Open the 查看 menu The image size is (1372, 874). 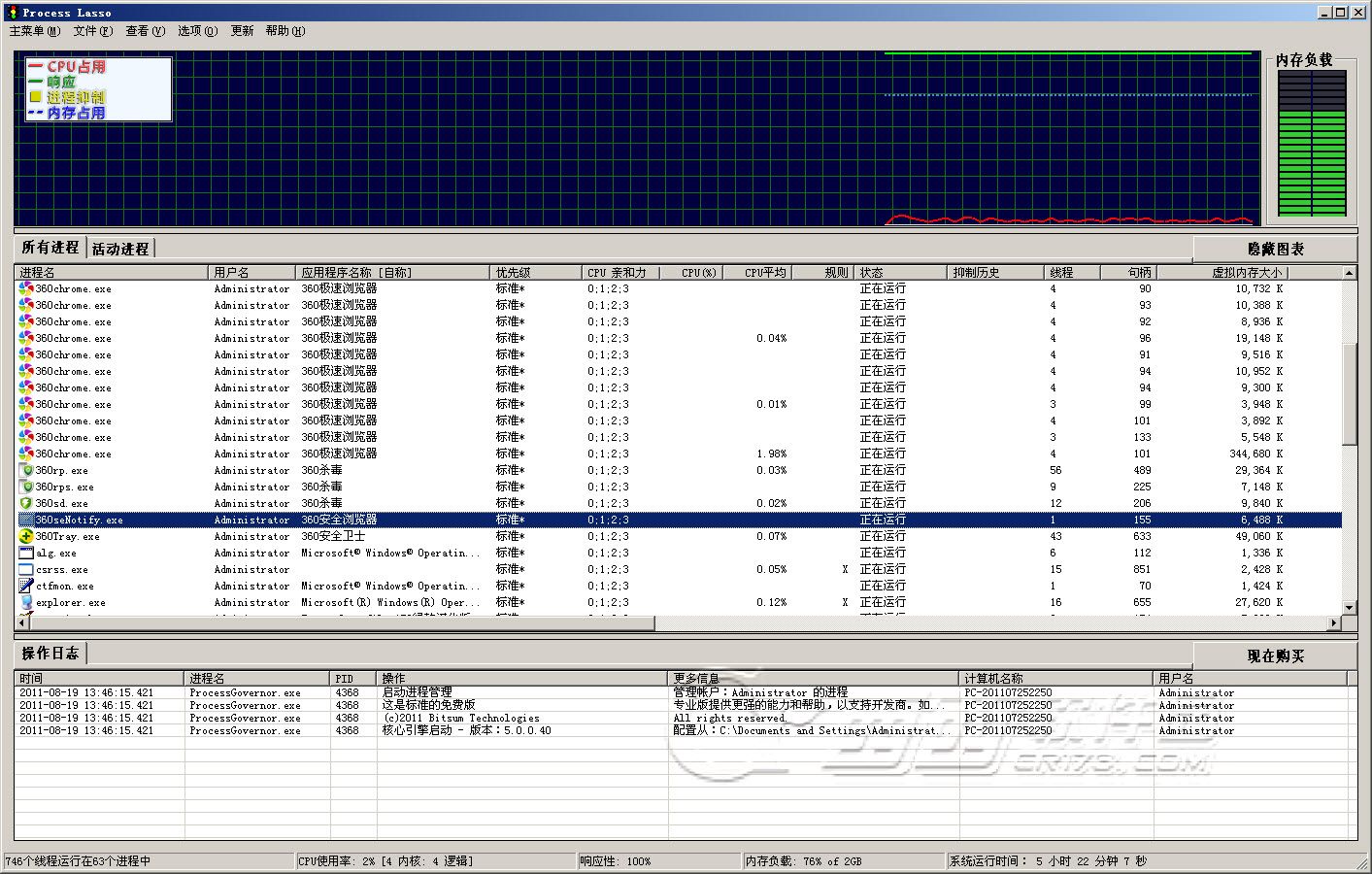tap(144, 30)
